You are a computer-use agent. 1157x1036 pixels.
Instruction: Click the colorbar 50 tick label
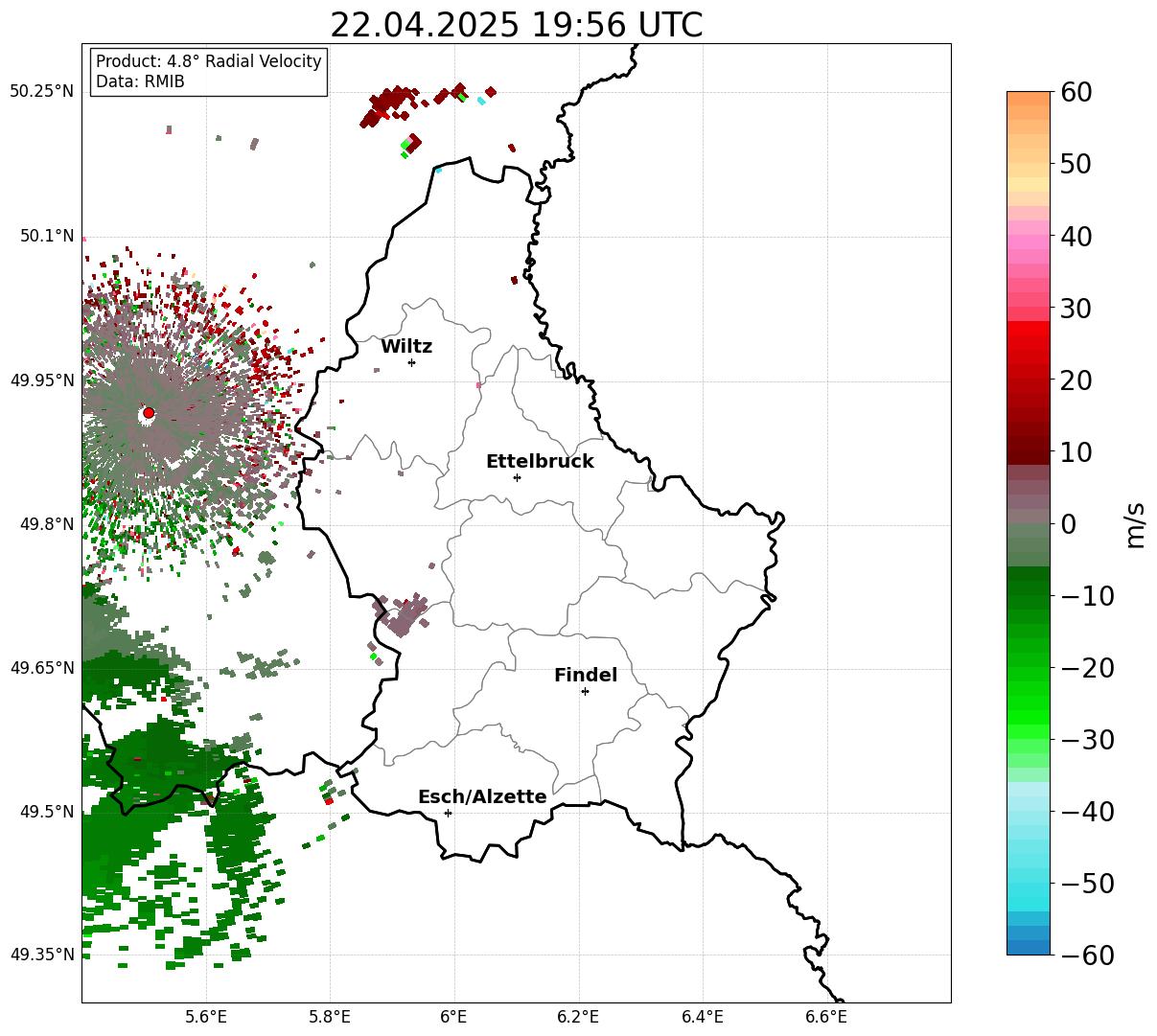(x=1075, y=164)
